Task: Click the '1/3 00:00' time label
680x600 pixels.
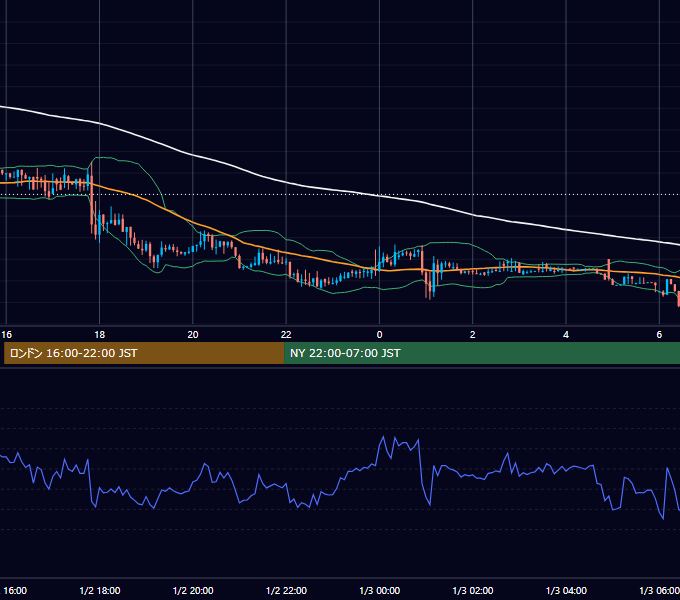Action: (x=379, y=590)
